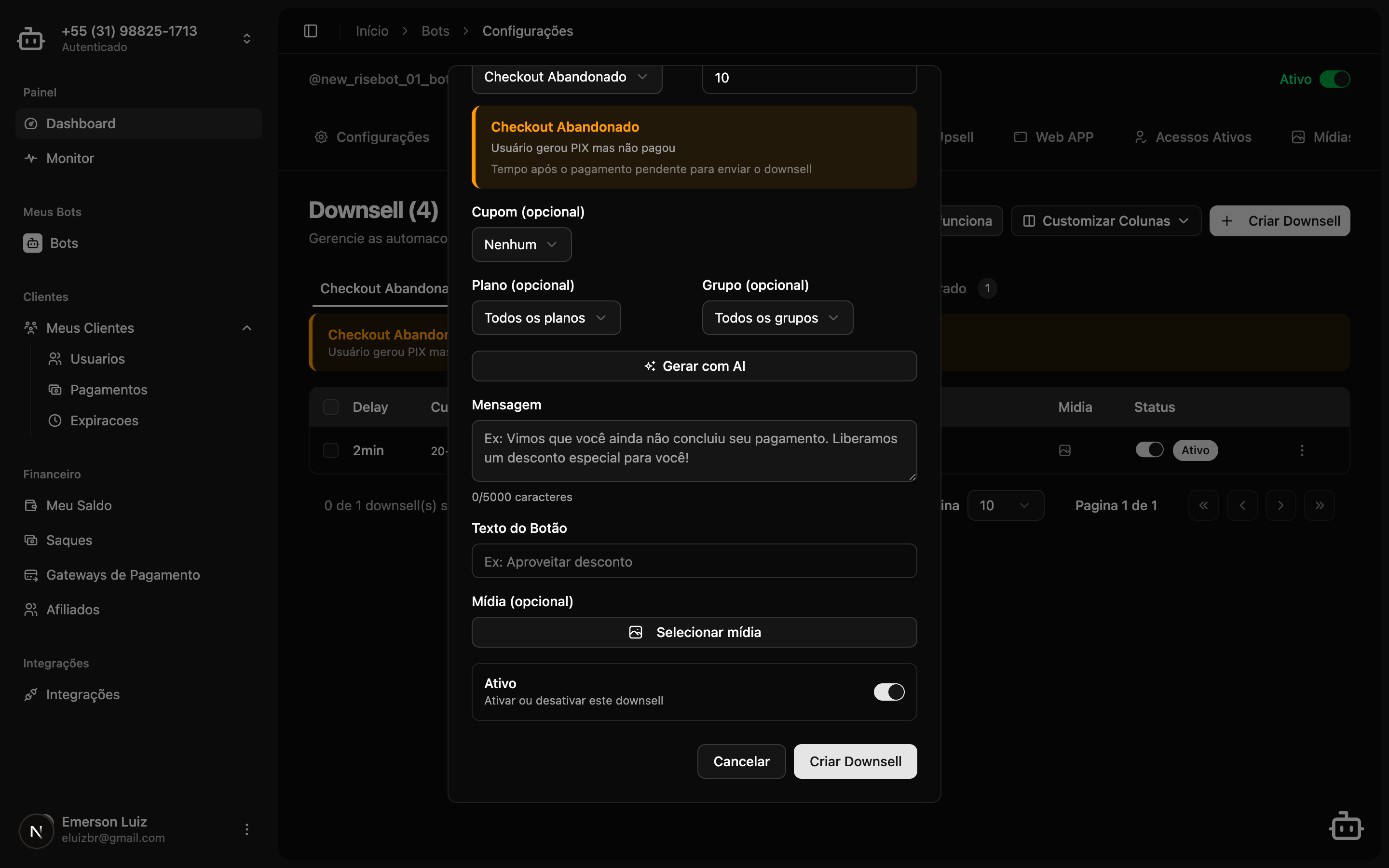Screen dimensions: 1389x868
Task: Click the Pagamentos banknote icon
Action: pos(55,390)
